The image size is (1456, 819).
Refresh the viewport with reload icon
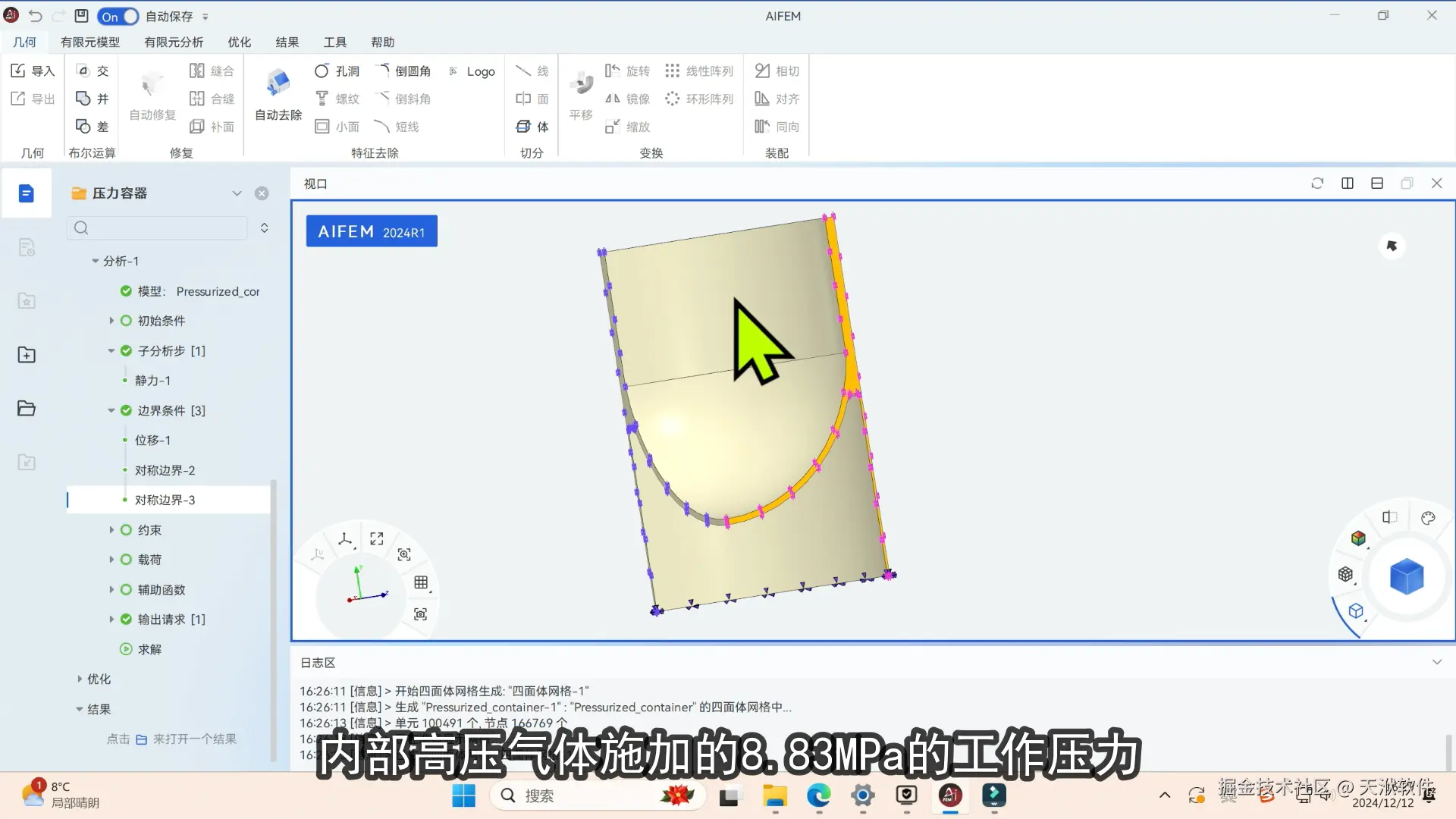click(x=1317, y=184)
